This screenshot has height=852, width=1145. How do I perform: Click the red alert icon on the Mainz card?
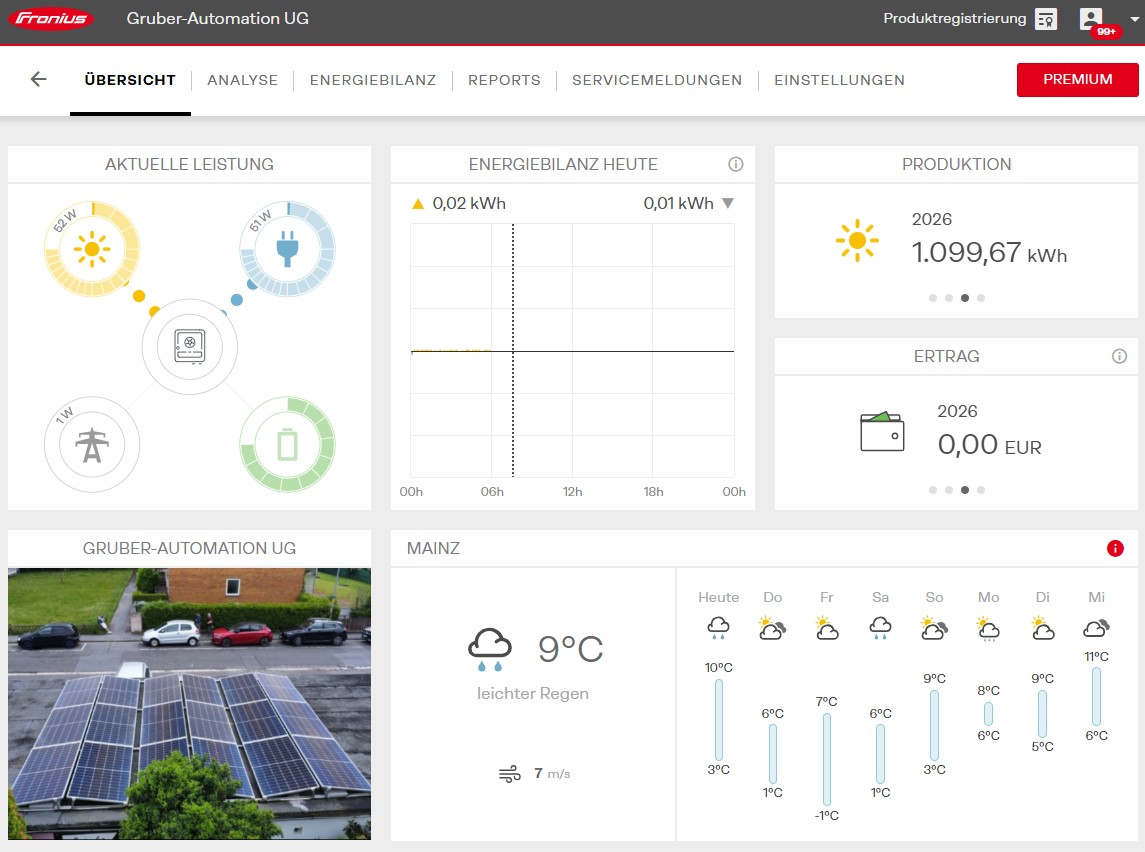pos(1116,548)
